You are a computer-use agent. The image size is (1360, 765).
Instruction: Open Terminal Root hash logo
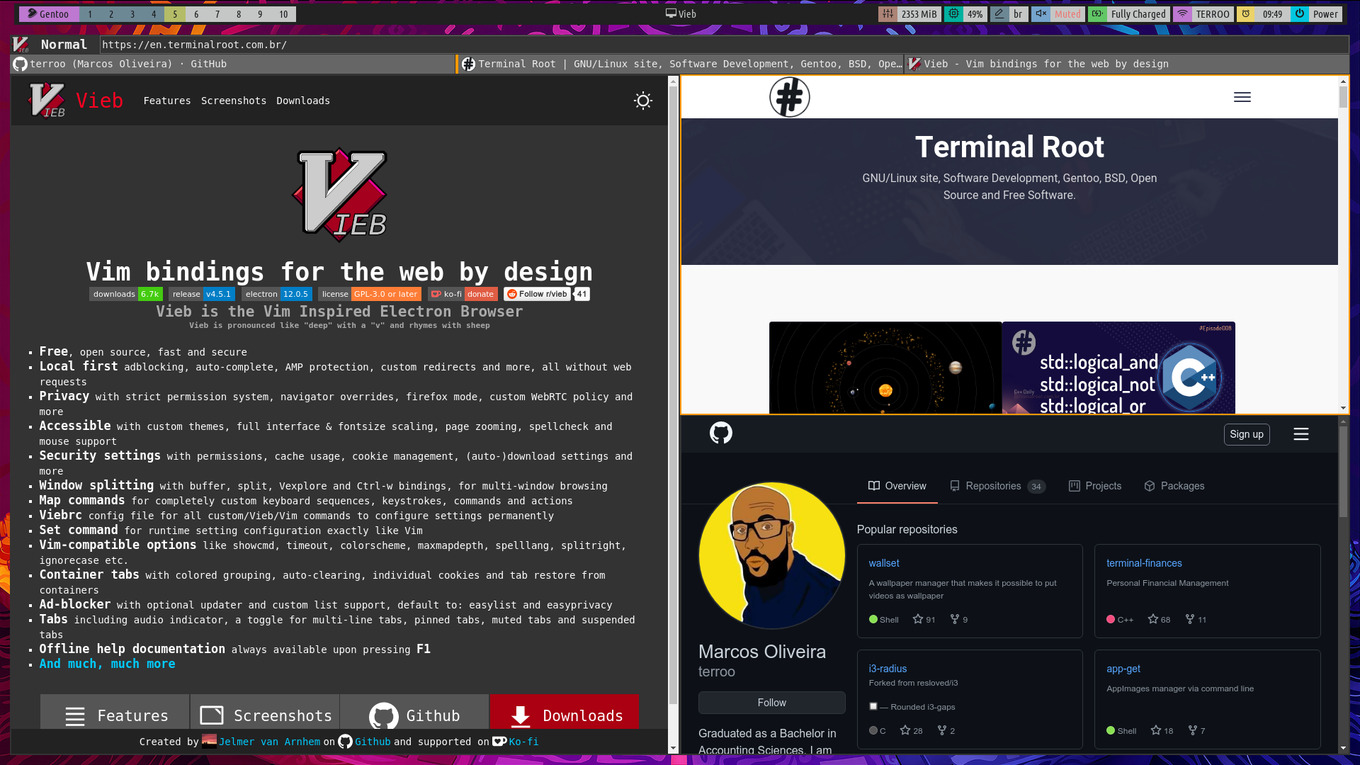coord(789,97)
